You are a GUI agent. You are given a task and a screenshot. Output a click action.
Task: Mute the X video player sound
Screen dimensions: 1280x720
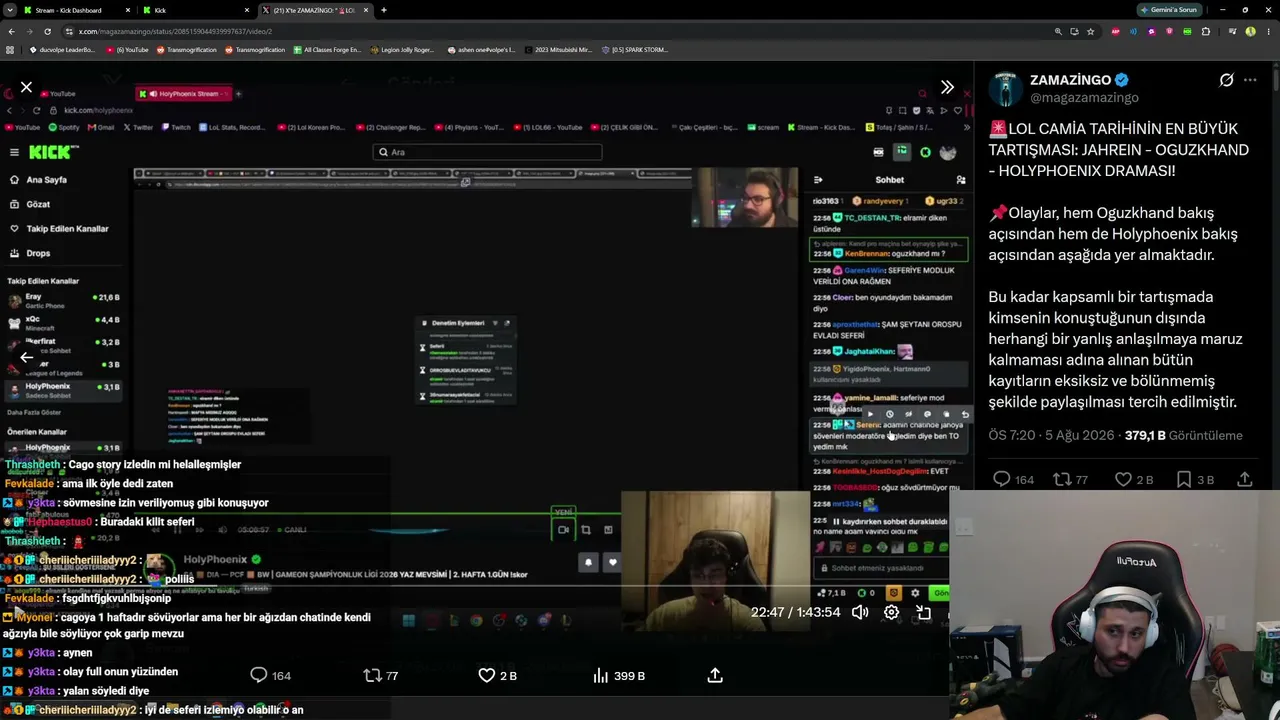(x=860, y=612)
